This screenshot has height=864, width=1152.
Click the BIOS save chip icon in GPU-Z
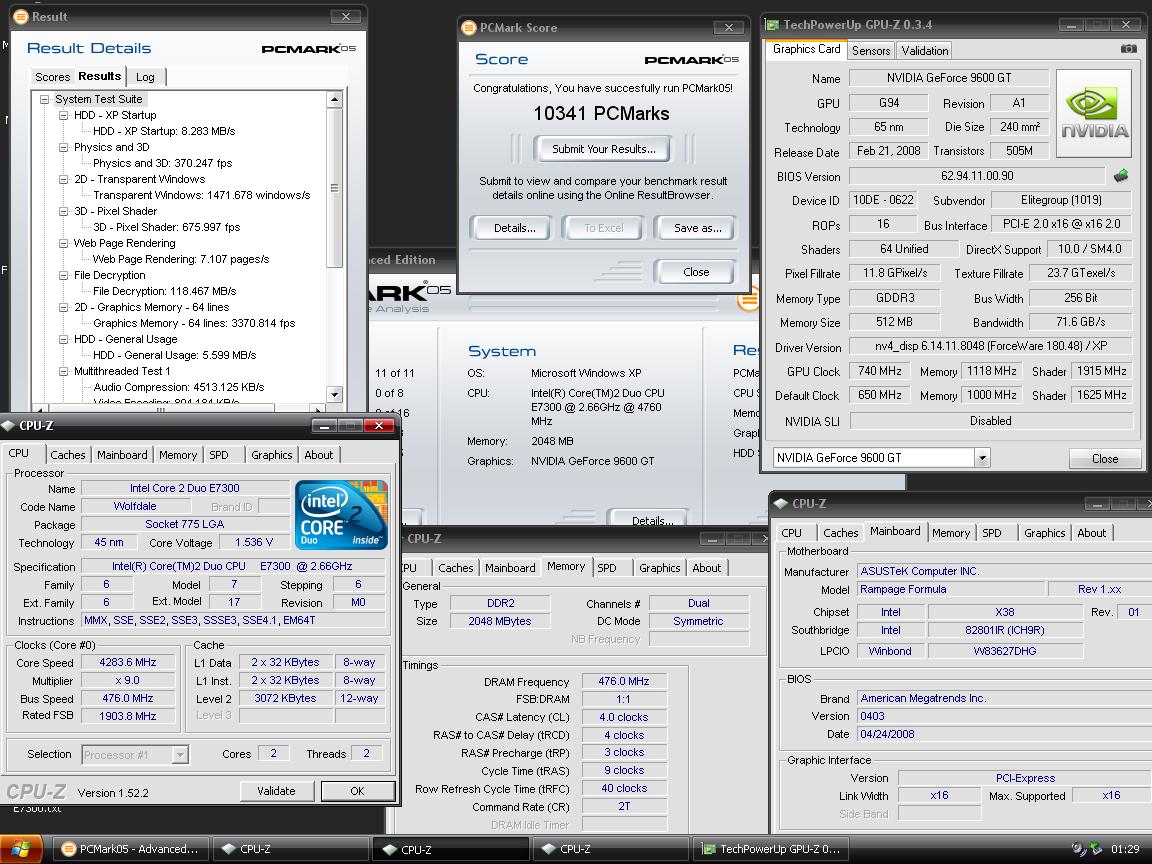(1121, 176)
